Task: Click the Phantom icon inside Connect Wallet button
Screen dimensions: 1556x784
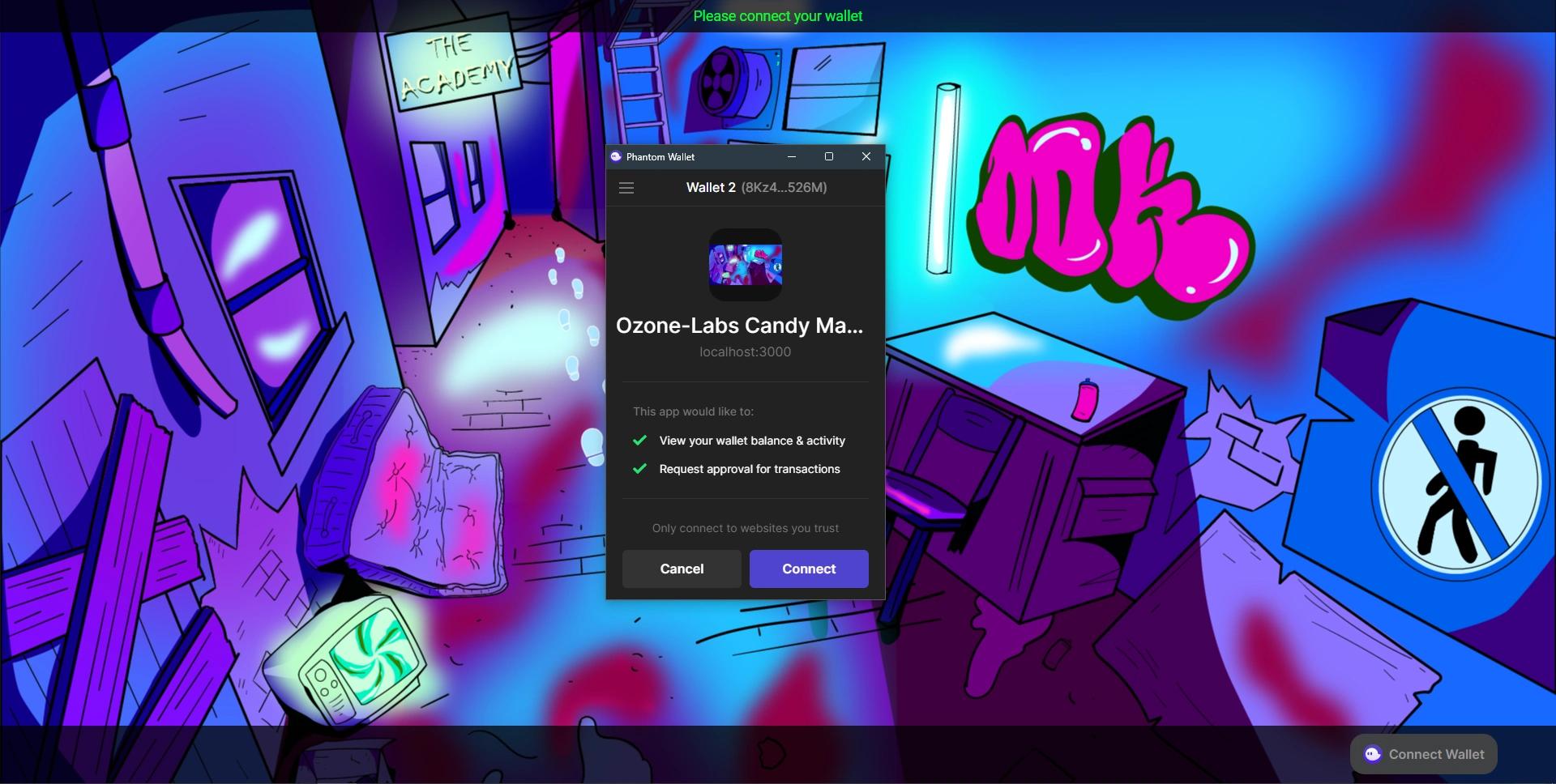Action: (1373, 754)
